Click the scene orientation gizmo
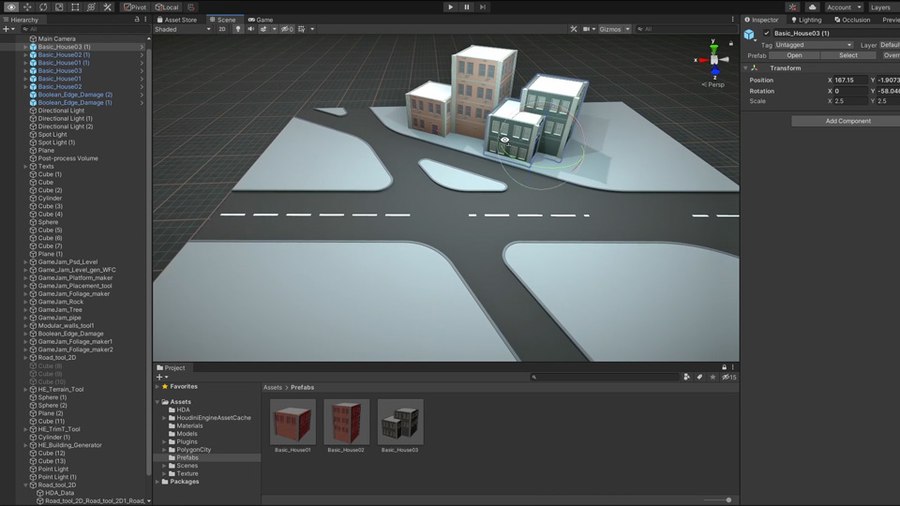The height and width of the screenshot is (506, 900). [713, 59]
